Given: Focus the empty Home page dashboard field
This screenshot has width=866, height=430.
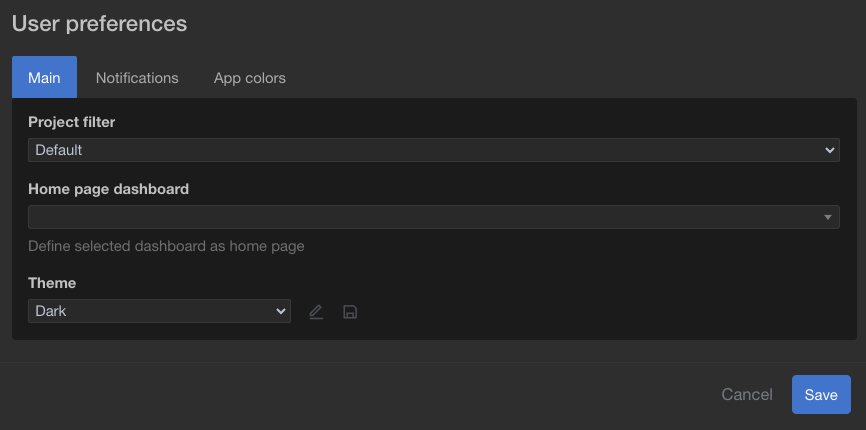Looking at the screenshot, I should coord(434,217).
